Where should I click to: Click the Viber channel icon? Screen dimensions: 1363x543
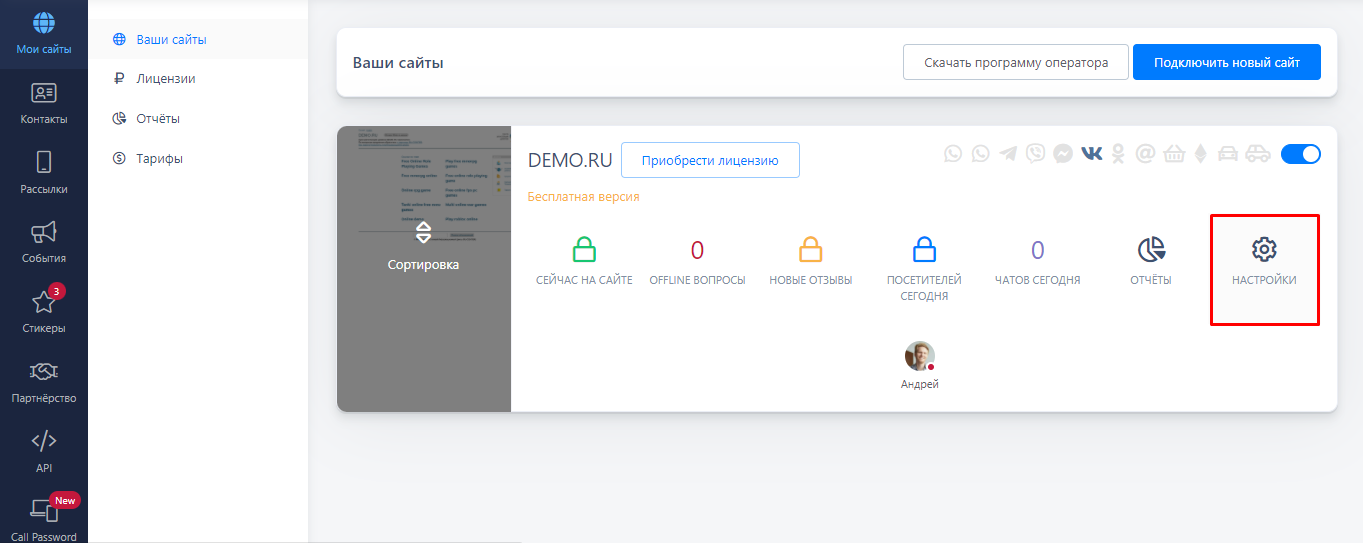(1036, 153)
